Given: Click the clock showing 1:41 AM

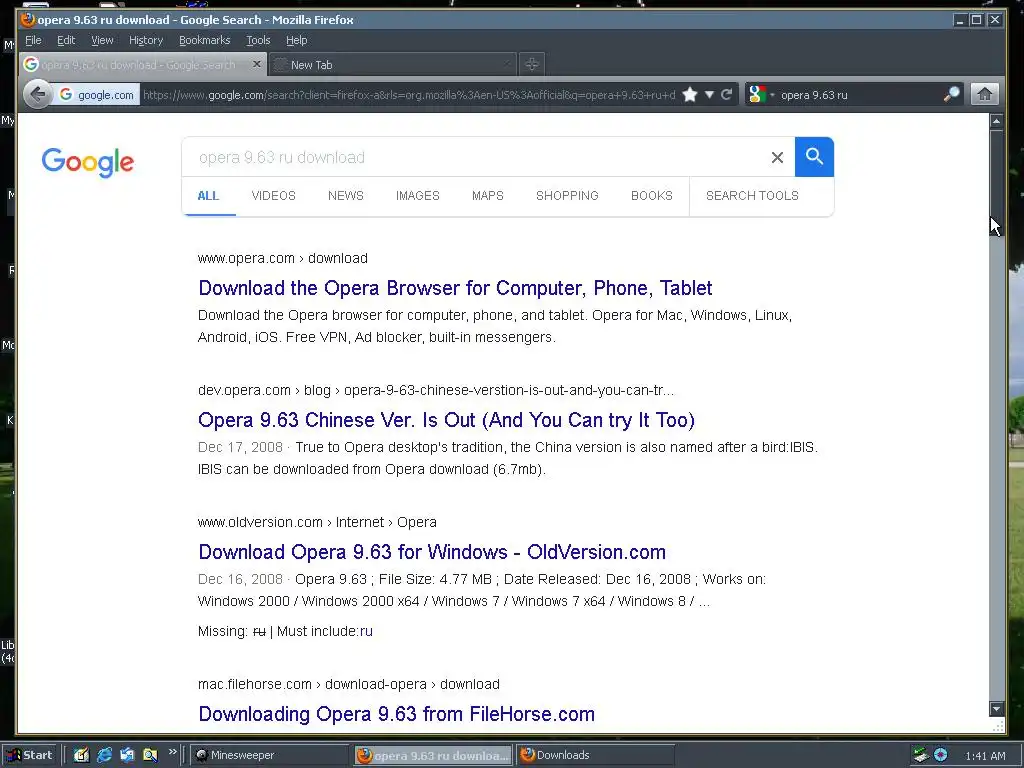Looking at the screenshot, I should pos(985,756).
